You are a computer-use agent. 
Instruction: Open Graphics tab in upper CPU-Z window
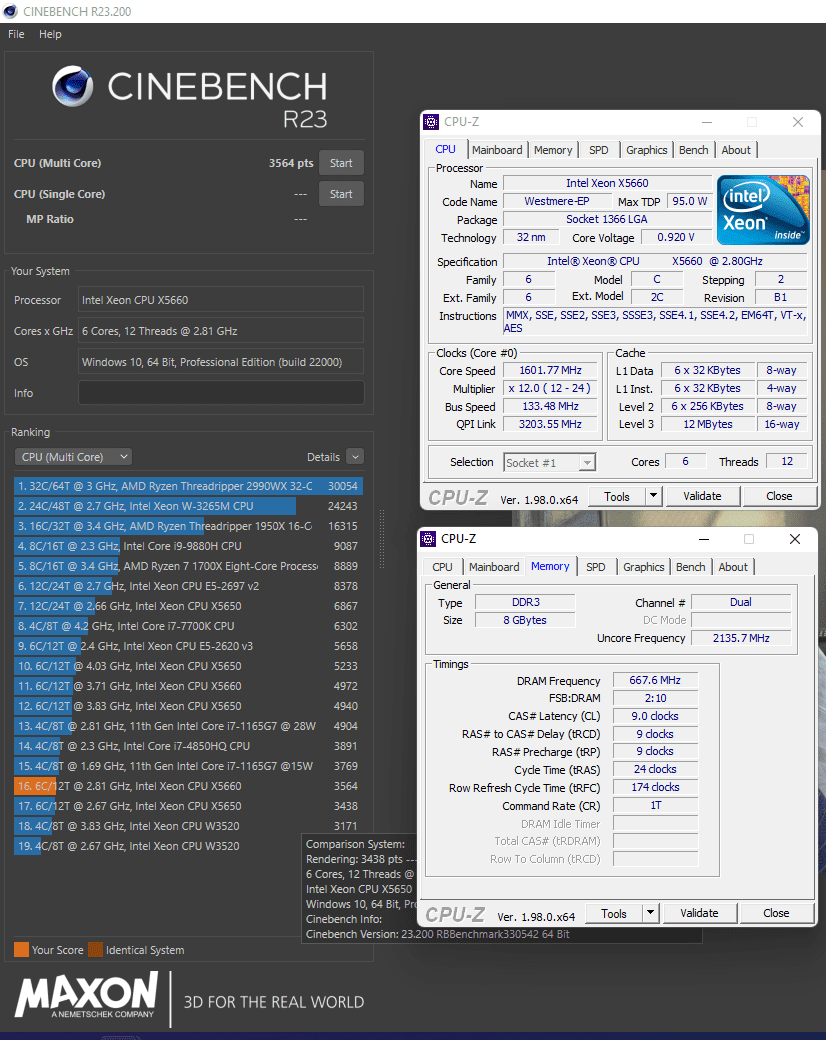coord(646,150)
